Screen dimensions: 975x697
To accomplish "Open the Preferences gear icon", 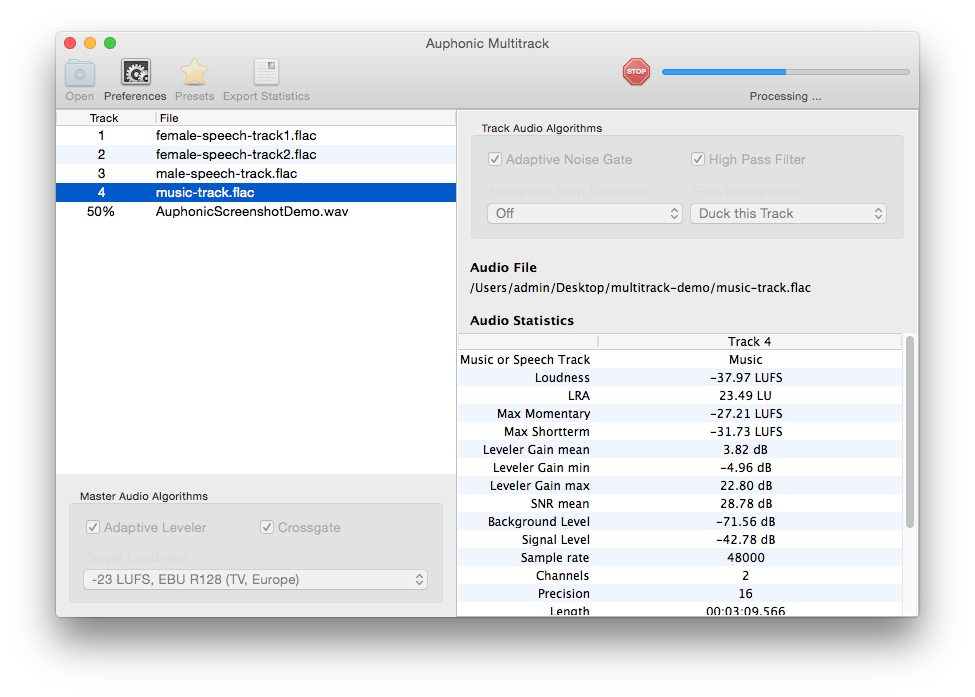I will tap(136, 73).
